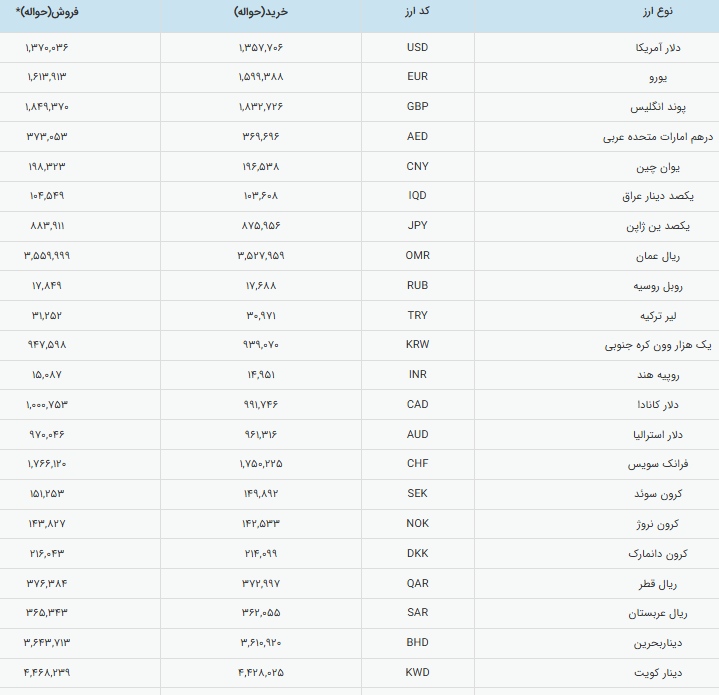Select the 'لیر ترکیه' currency name
719x695 pixels.
point(681,315)
